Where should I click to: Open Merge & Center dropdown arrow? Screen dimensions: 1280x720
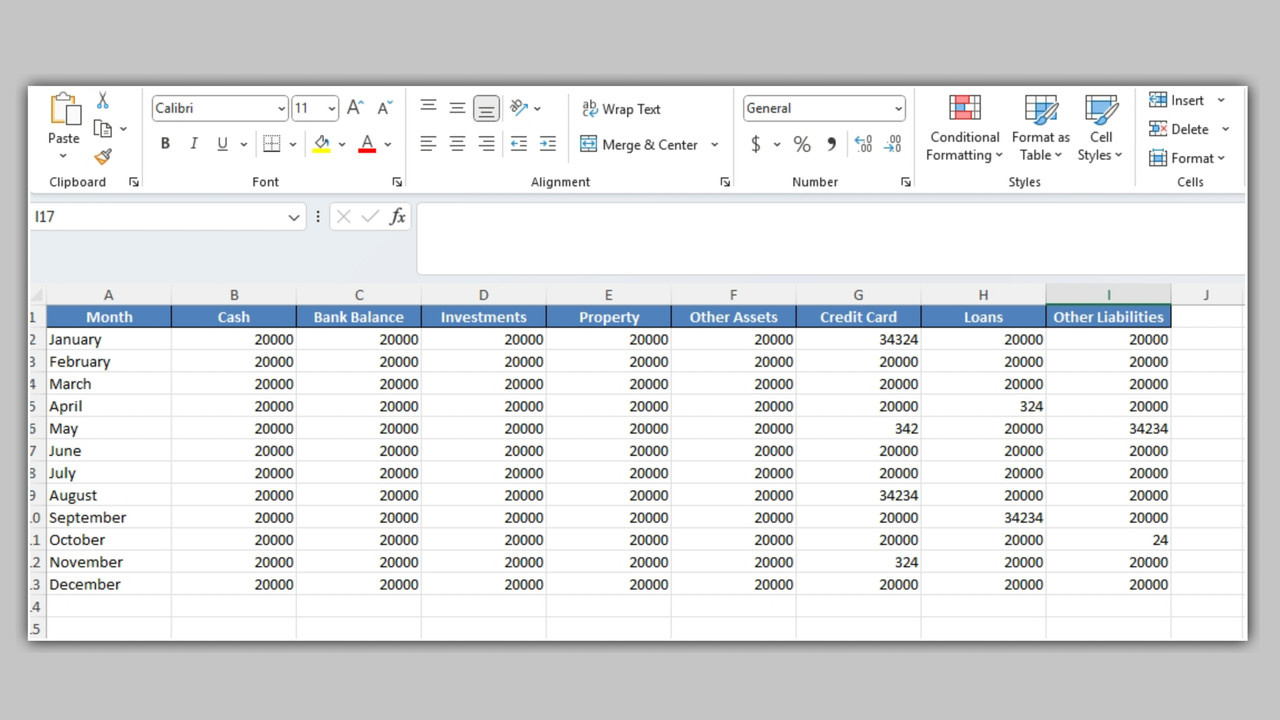click(x=714, y=145)
